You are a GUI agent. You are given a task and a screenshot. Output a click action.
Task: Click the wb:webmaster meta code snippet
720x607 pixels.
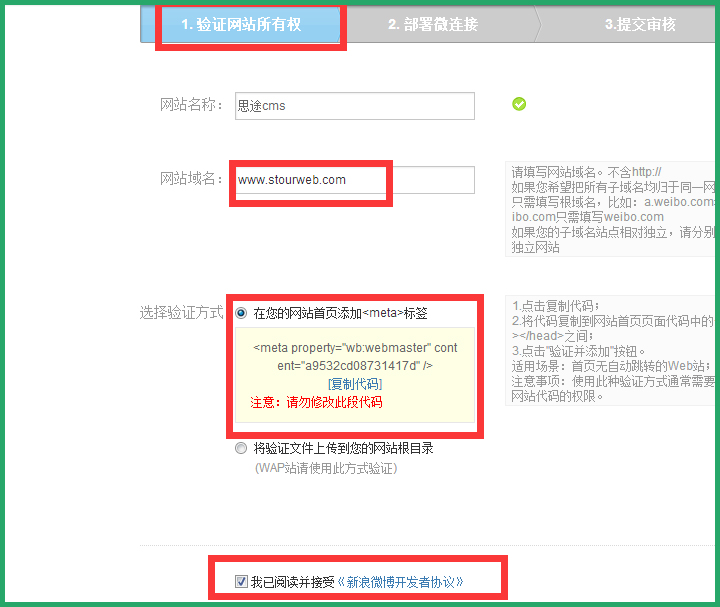point(355,356)
